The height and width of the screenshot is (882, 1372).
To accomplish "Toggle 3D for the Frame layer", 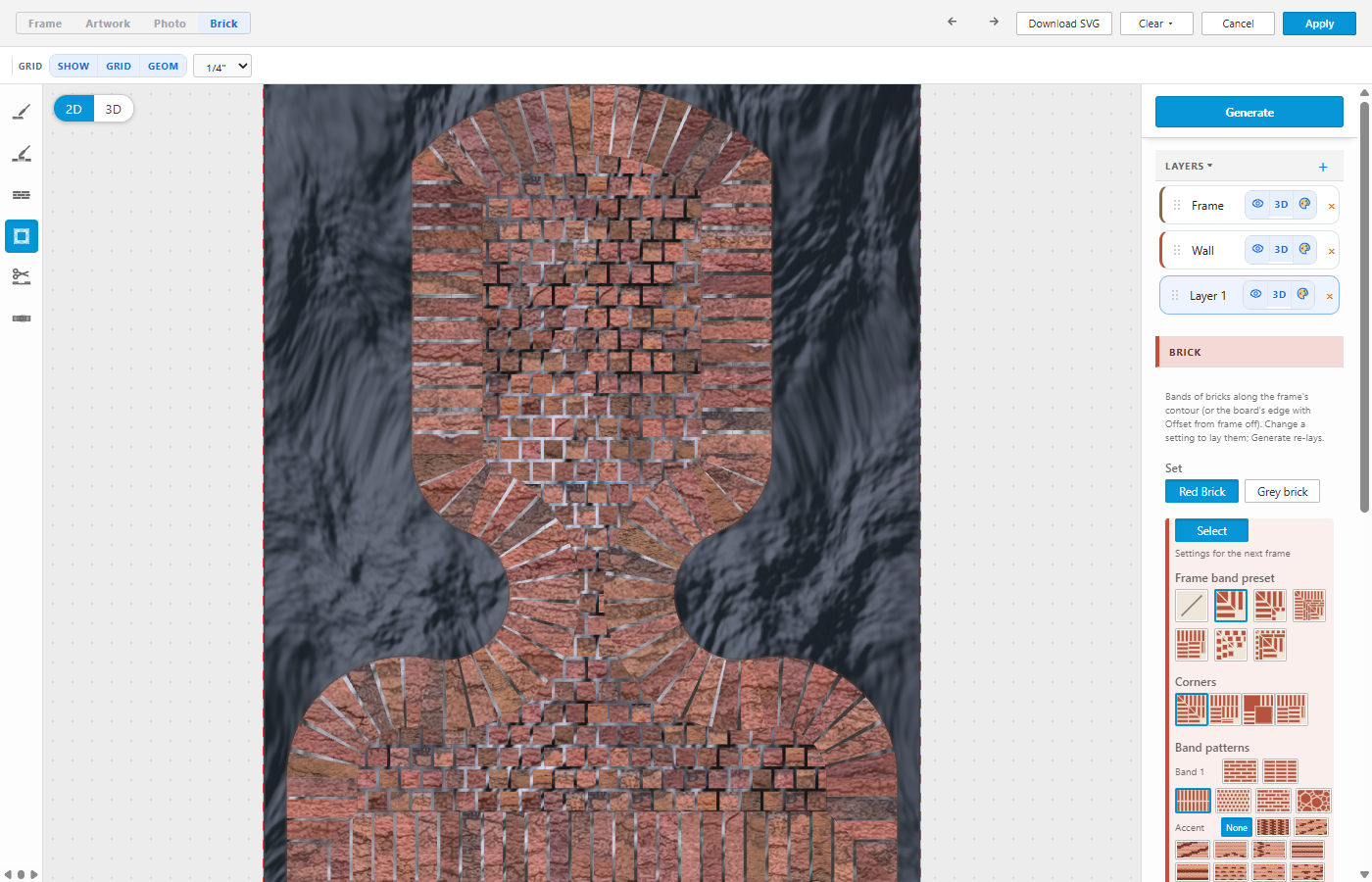I will pyautogui.click(x=1281, y=204).
